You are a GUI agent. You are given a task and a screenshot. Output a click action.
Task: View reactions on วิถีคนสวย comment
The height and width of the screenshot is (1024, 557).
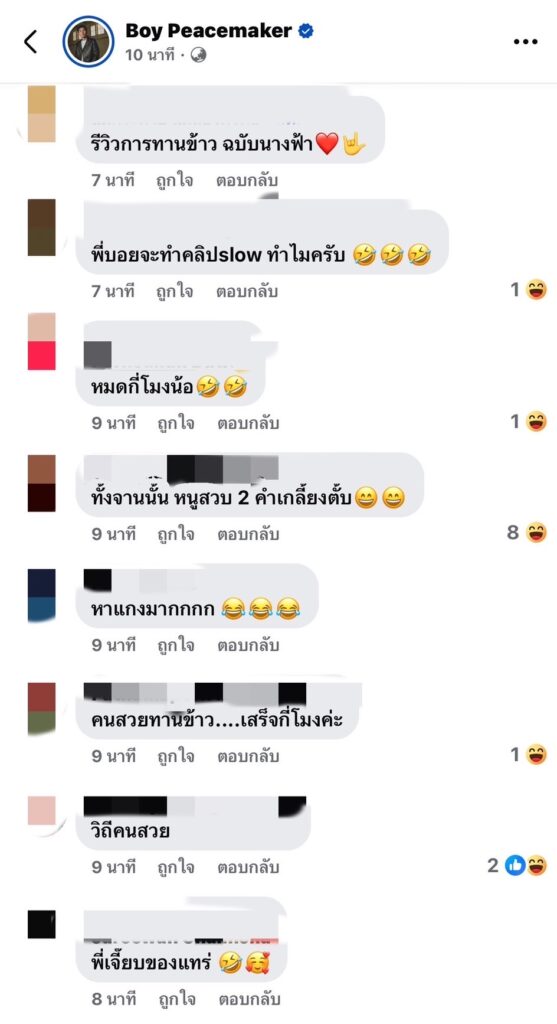pos(517,866)
